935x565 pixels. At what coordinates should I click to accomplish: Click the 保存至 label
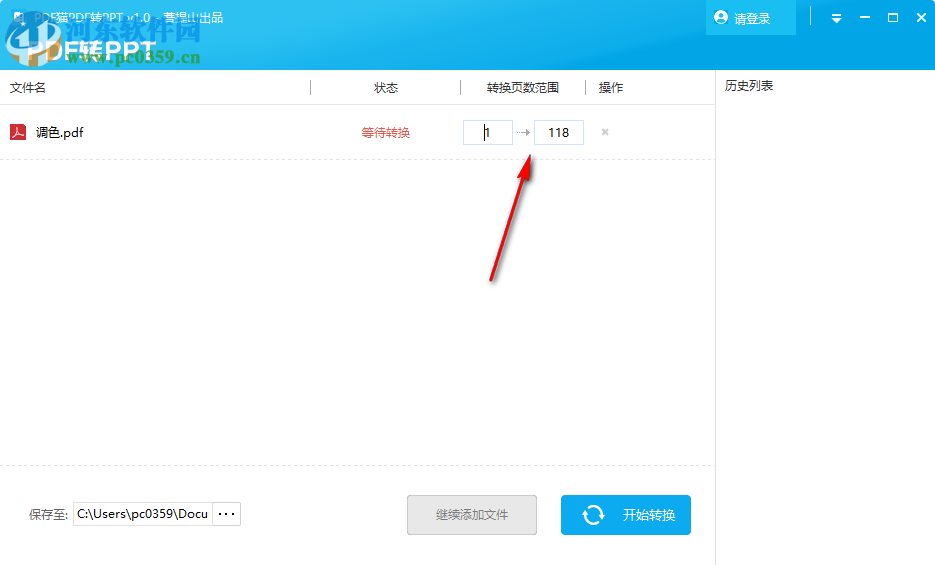click(48, 514)
